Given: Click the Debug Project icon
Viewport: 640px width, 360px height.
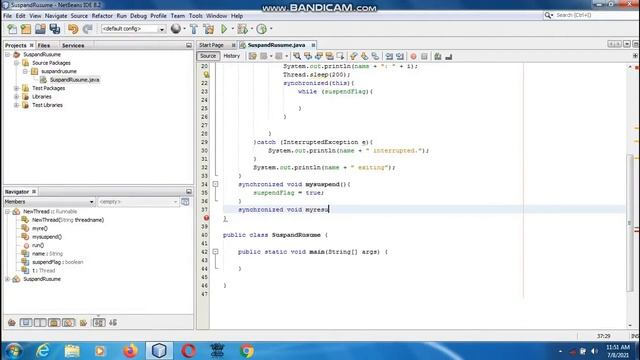Looking at the screenshot, I should pyautogui.click(x=242, y=29).
